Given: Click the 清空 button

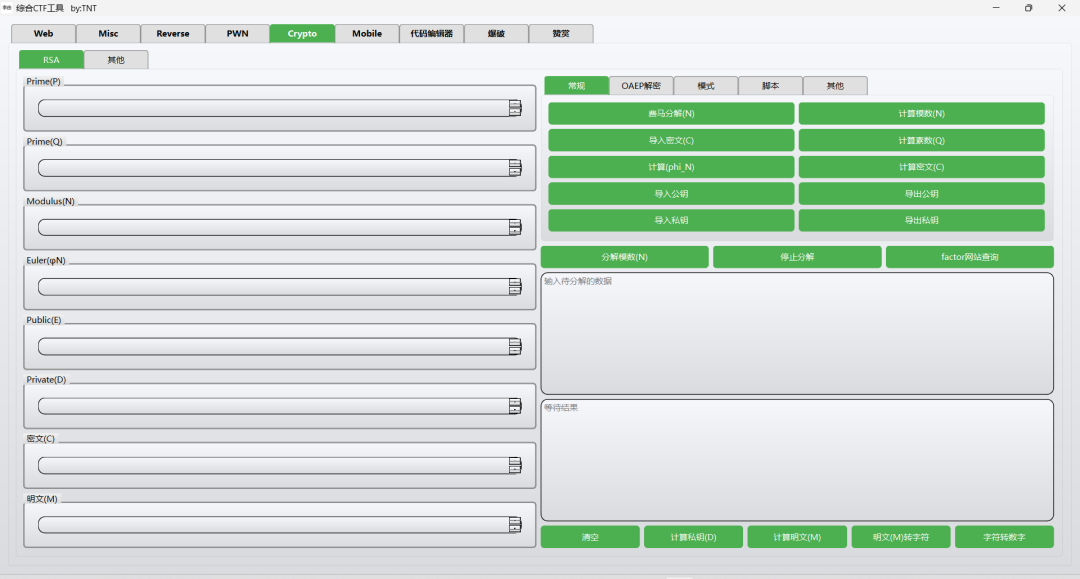Looking at the screenshot, I should [590, 537].
